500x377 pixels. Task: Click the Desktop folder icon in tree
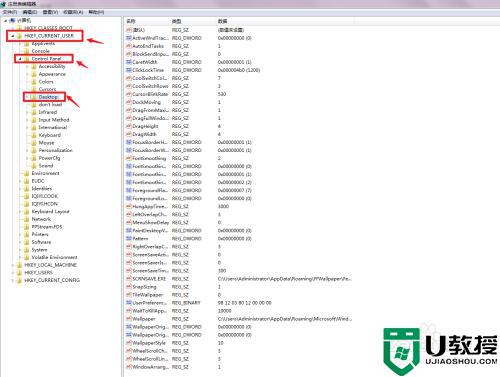click(x=34, y=97)
